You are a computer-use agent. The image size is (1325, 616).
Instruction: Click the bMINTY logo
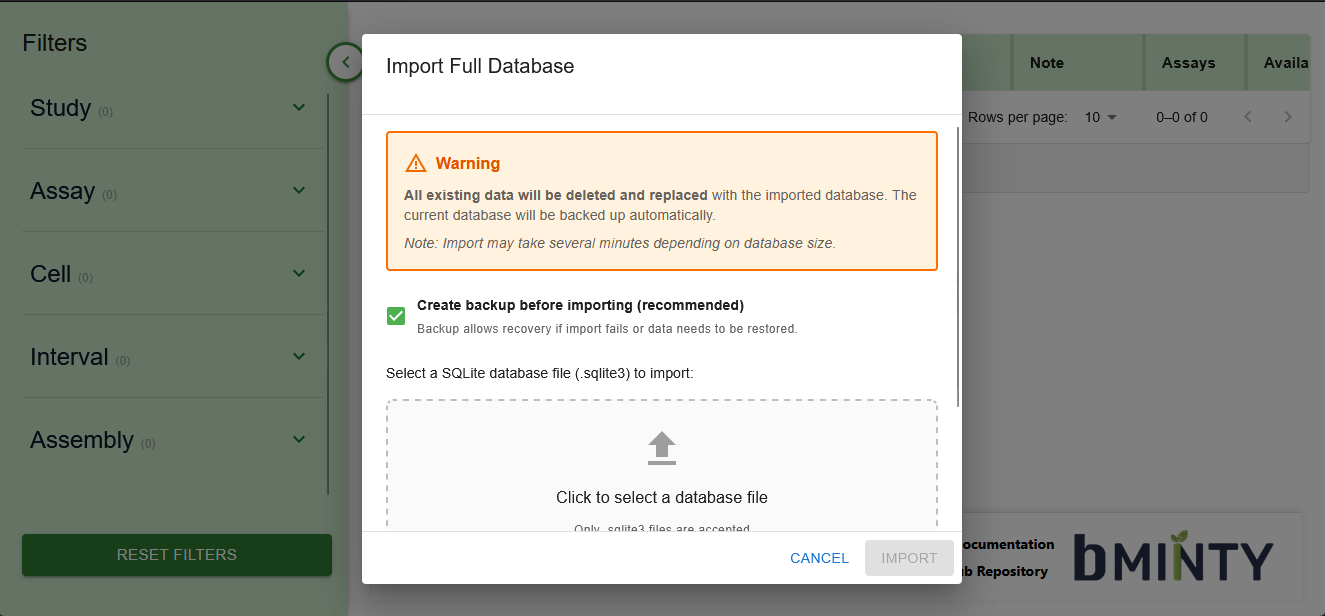click(1172, 558)
